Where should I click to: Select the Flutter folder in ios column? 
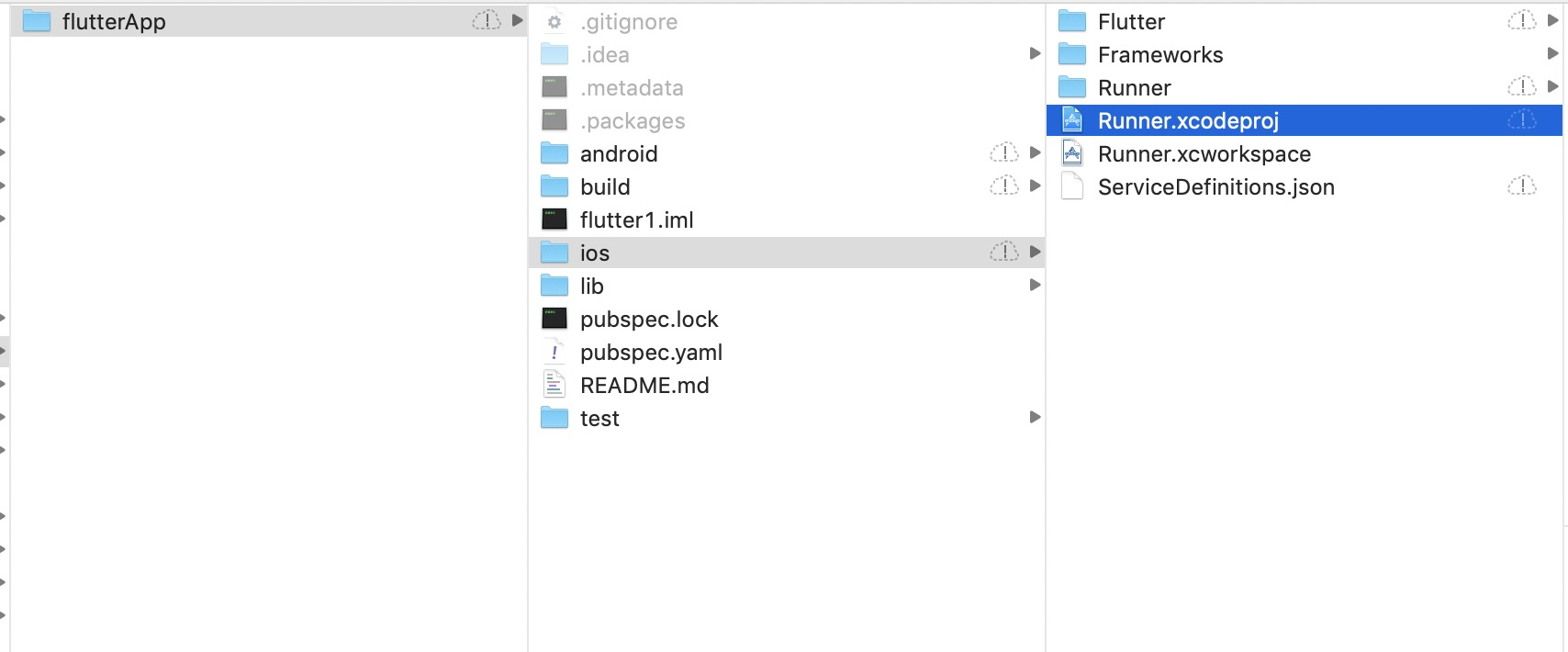(x=1131, y=21)
